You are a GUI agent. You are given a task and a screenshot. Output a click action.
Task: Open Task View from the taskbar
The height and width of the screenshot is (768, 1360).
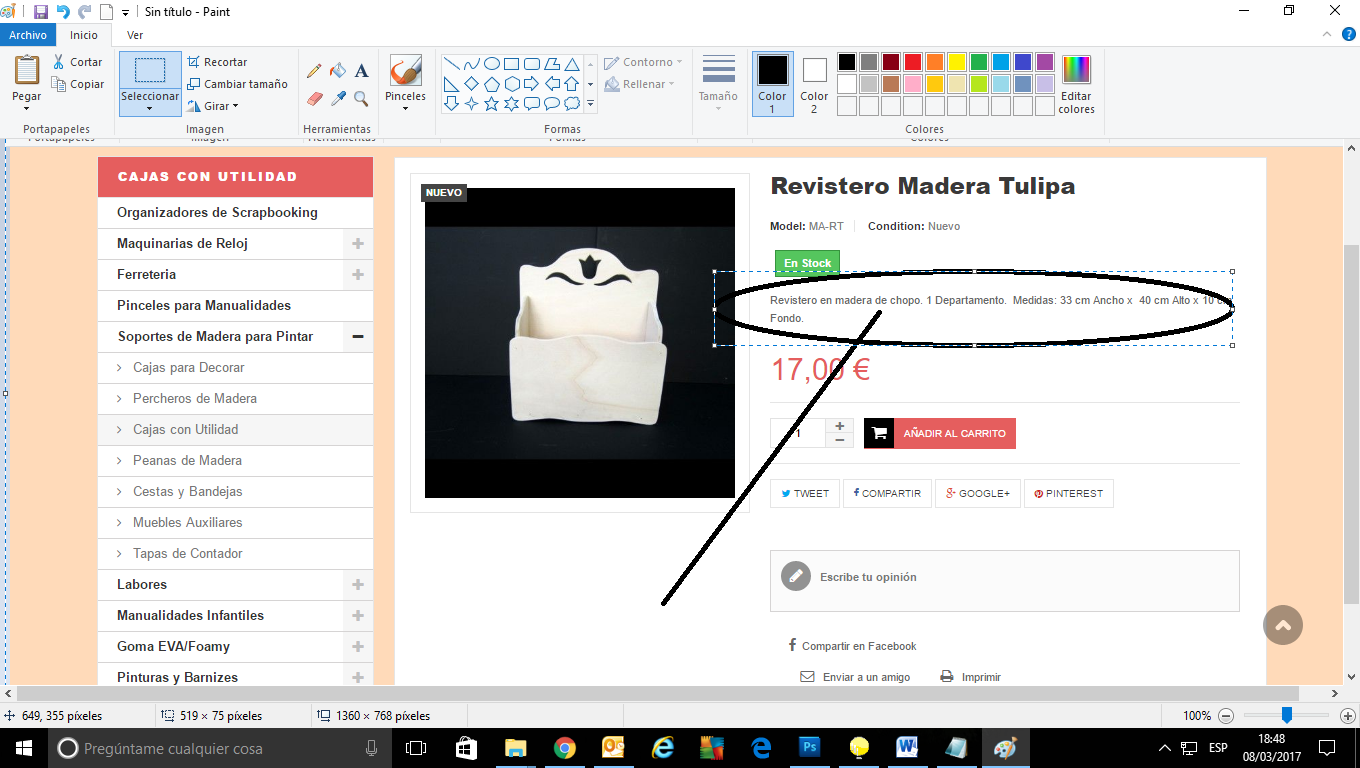pos(416,748)
